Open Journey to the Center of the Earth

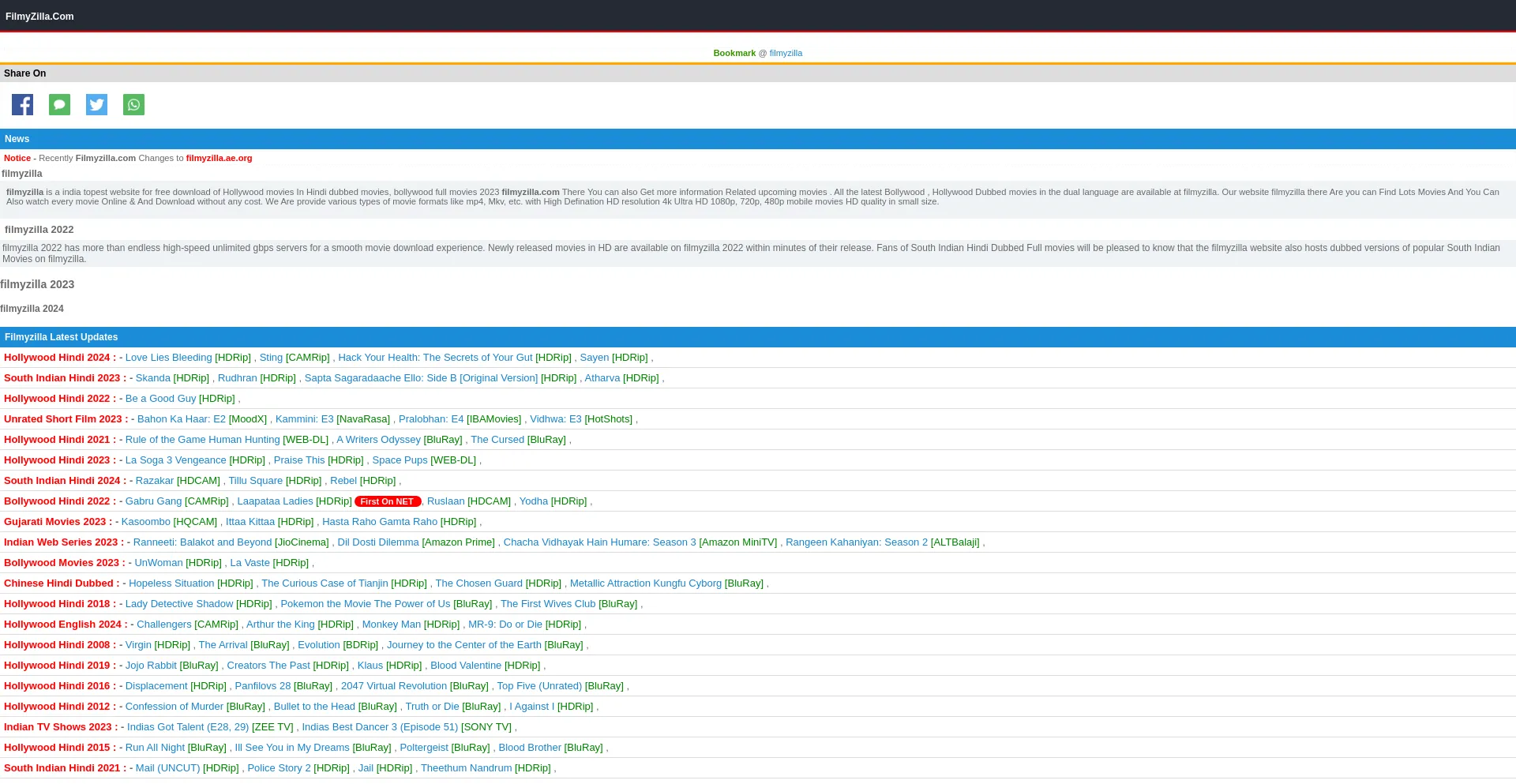[x=464, y=645]
